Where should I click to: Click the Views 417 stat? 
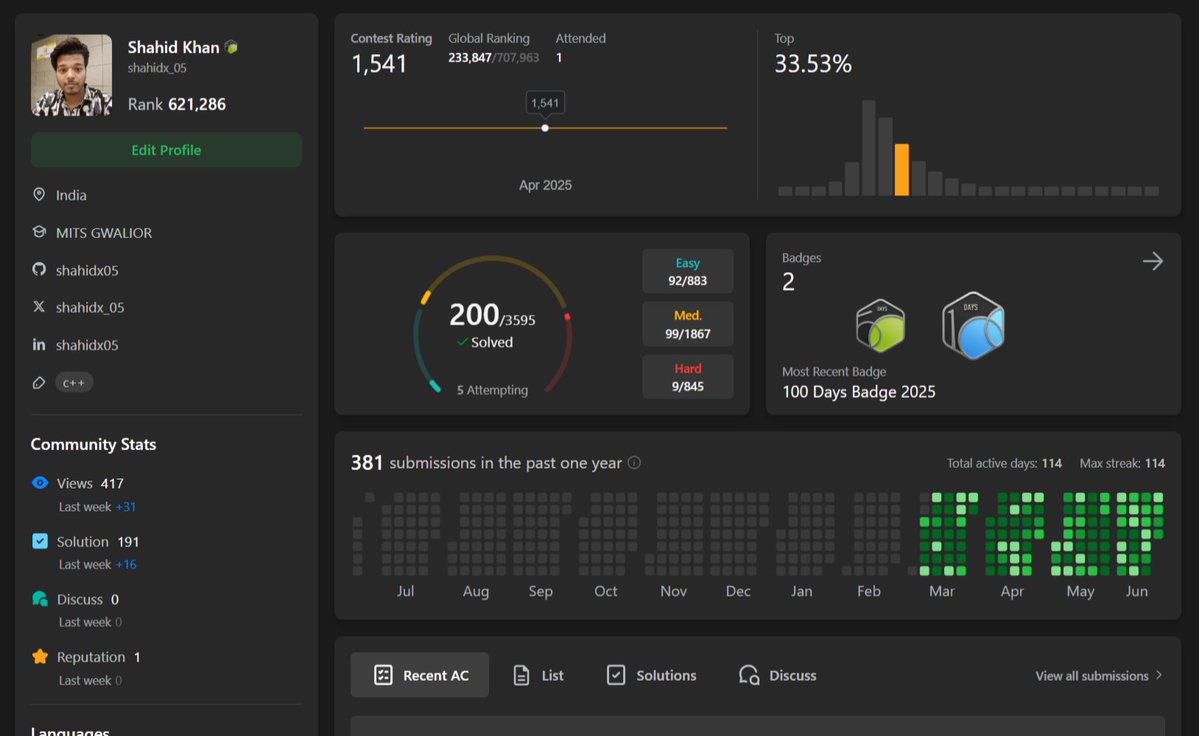coord(90,483)
